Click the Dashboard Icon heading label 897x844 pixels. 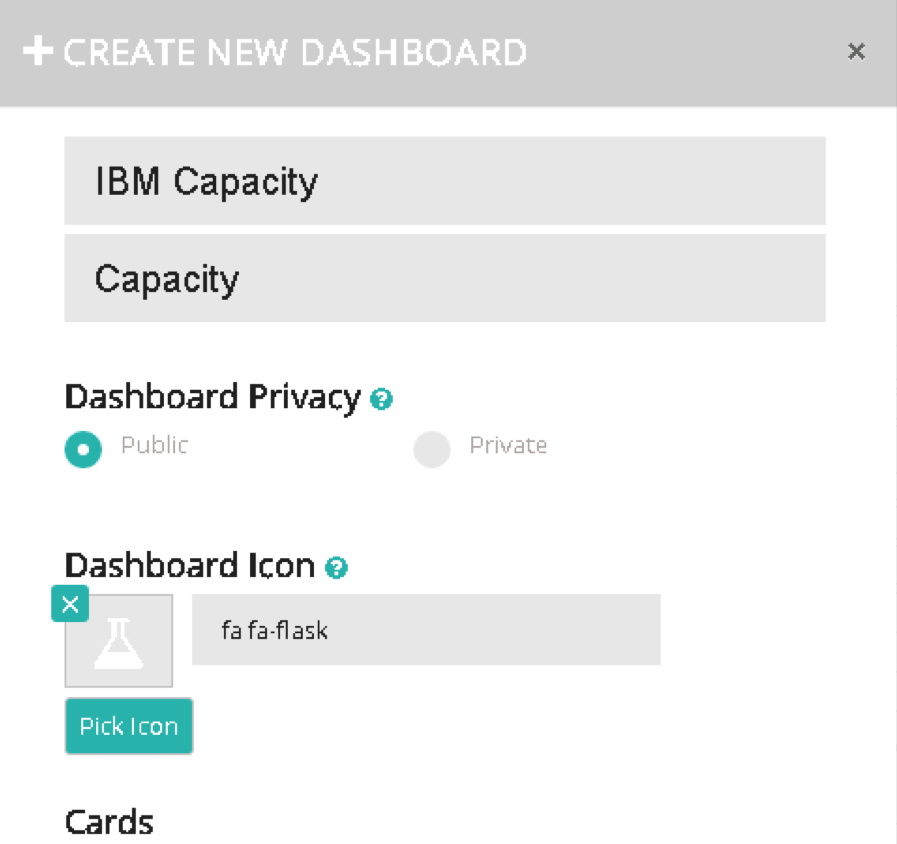tap(190, 566)
